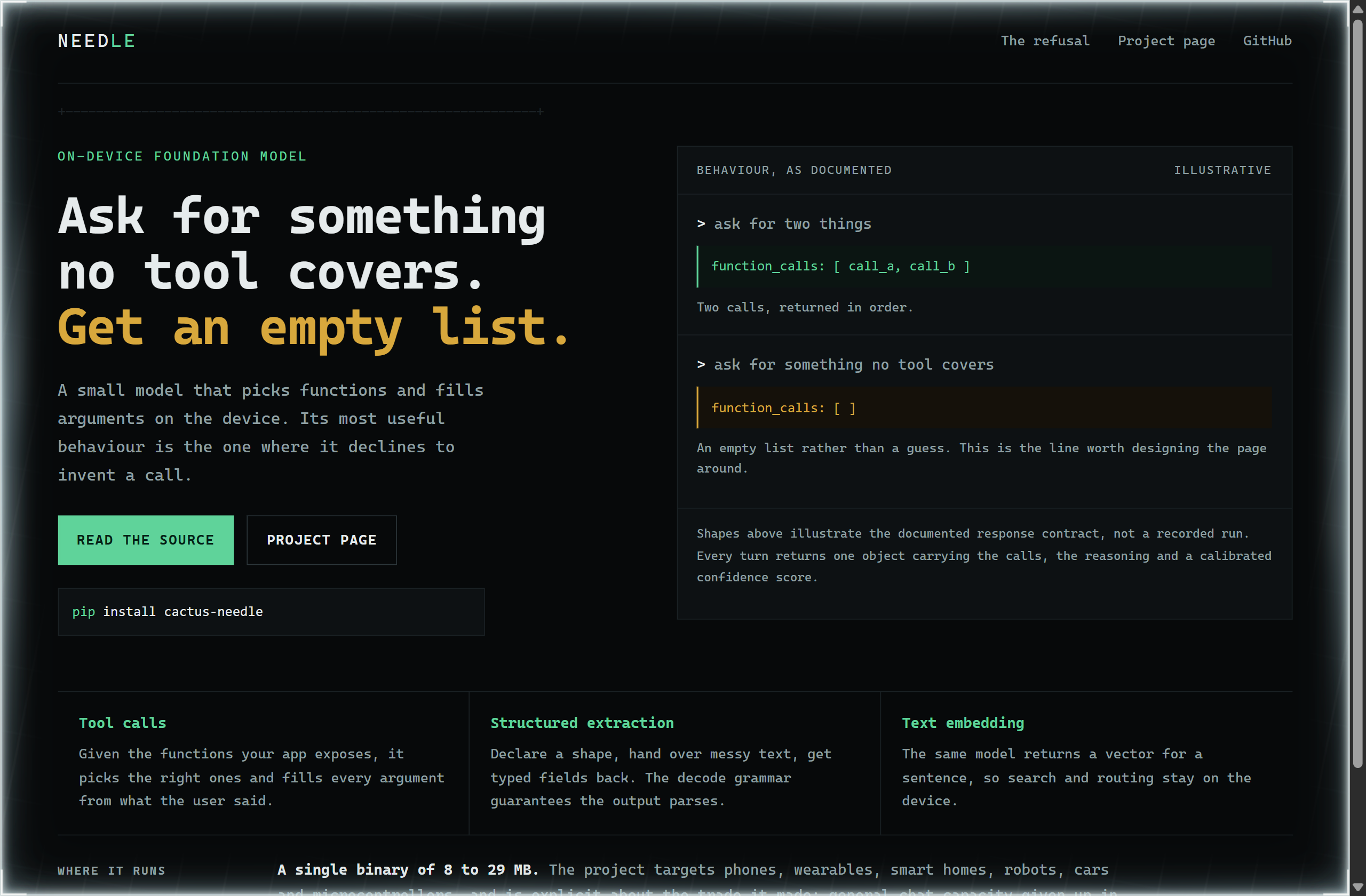Select the pip install cactus-needle command
The width and height of the screenshot is (1366, 896).
(271, 612)
